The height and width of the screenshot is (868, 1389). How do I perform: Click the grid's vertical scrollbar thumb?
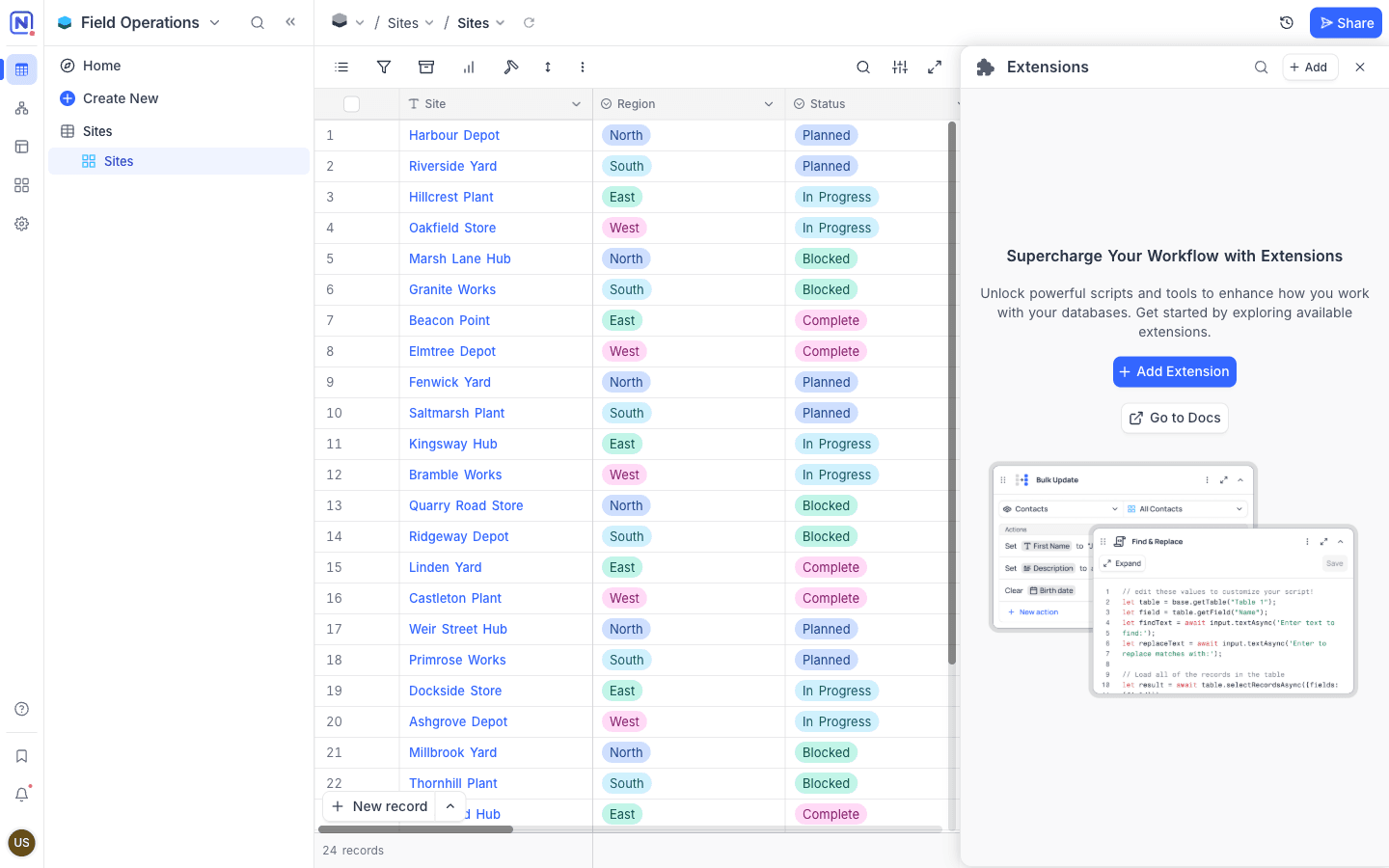(952, 393)
